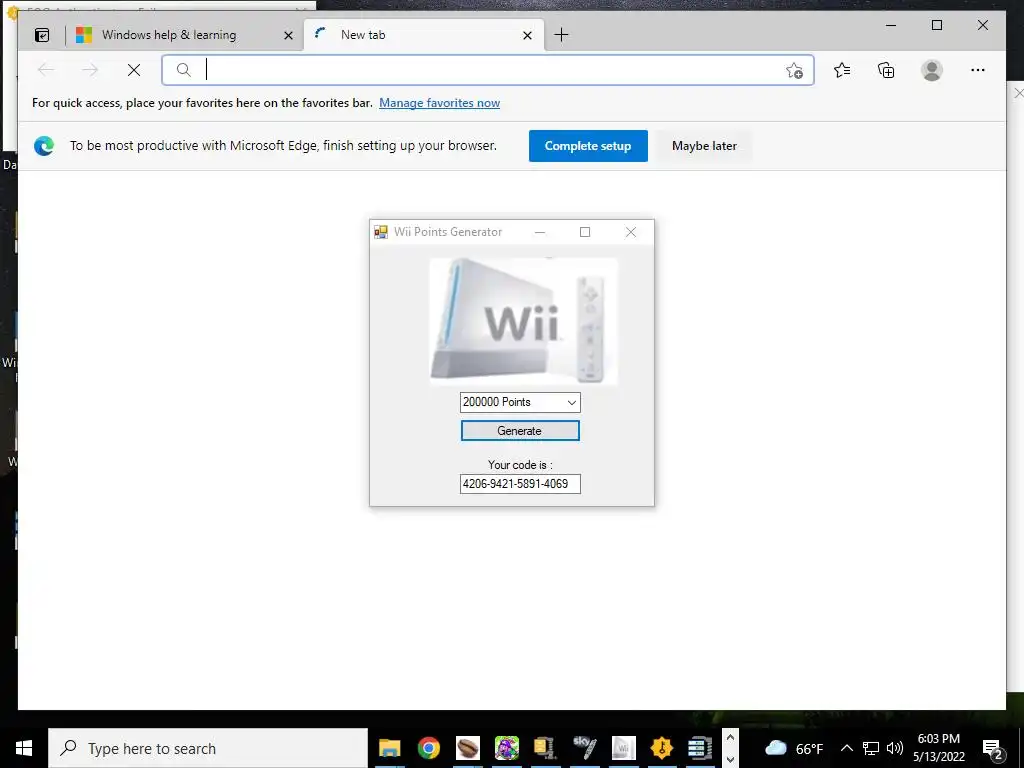Click the Edge logo in setup banner

pos(44,146)
